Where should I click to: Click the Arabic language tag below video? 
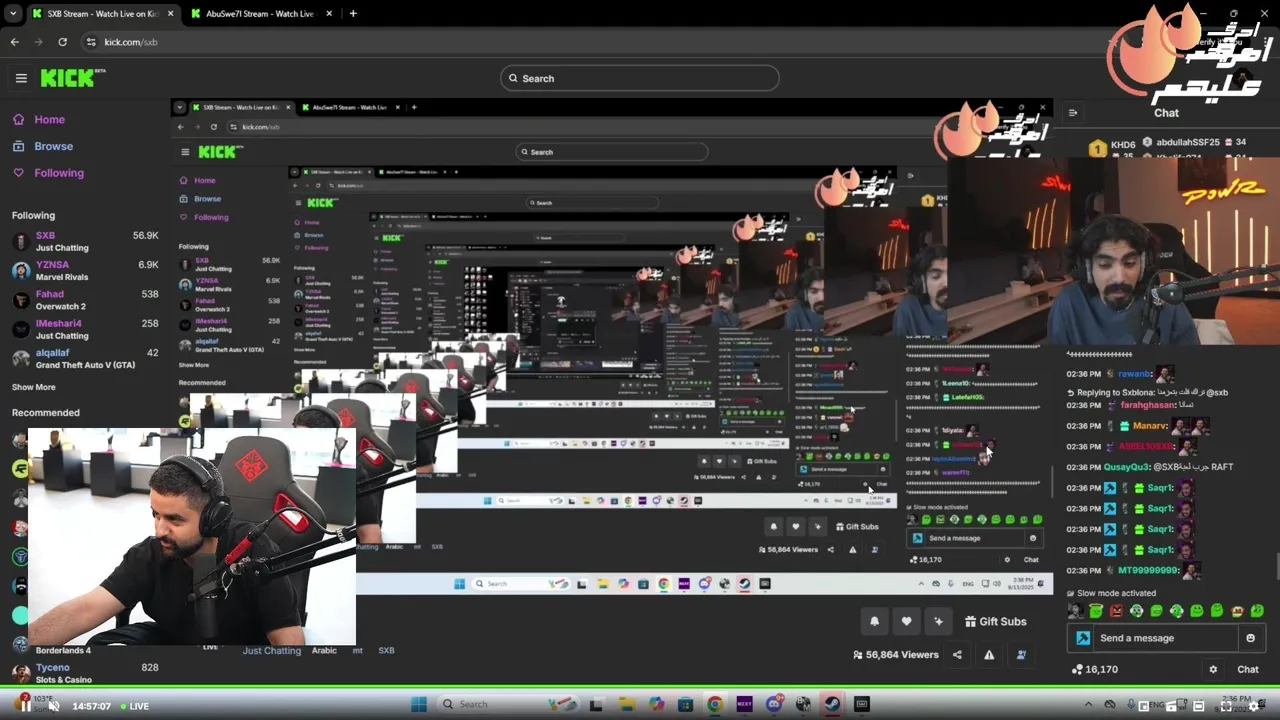pos(324,650)
